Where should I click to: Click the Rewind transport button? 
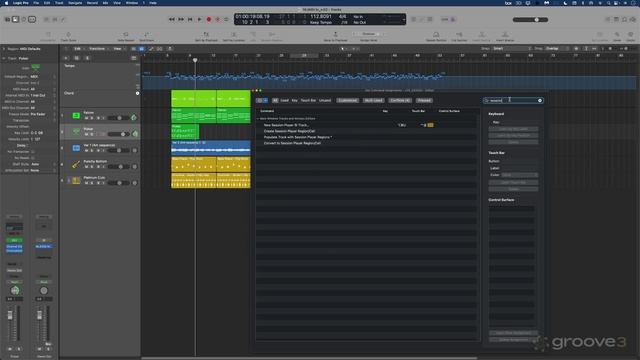point(171,19)
